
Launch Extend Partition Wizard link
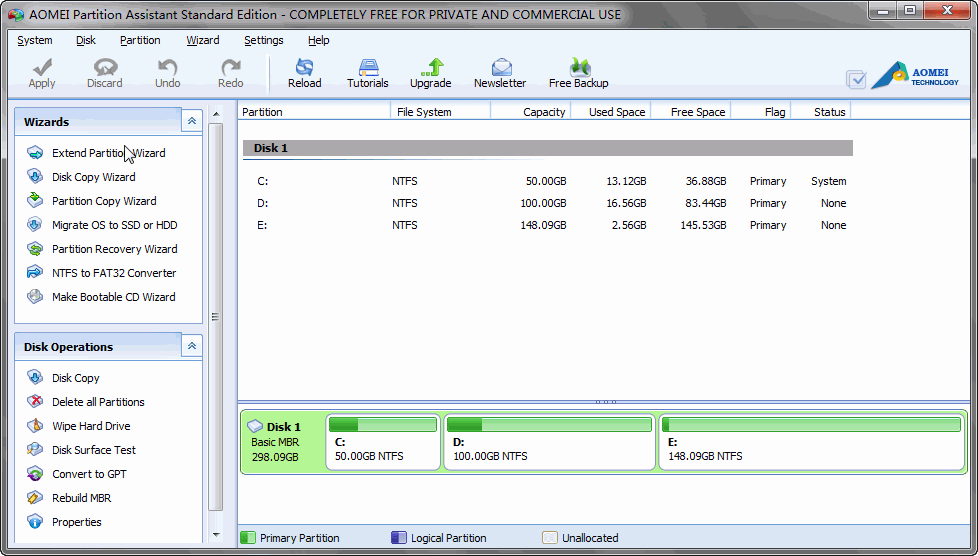tap(109, 153)
